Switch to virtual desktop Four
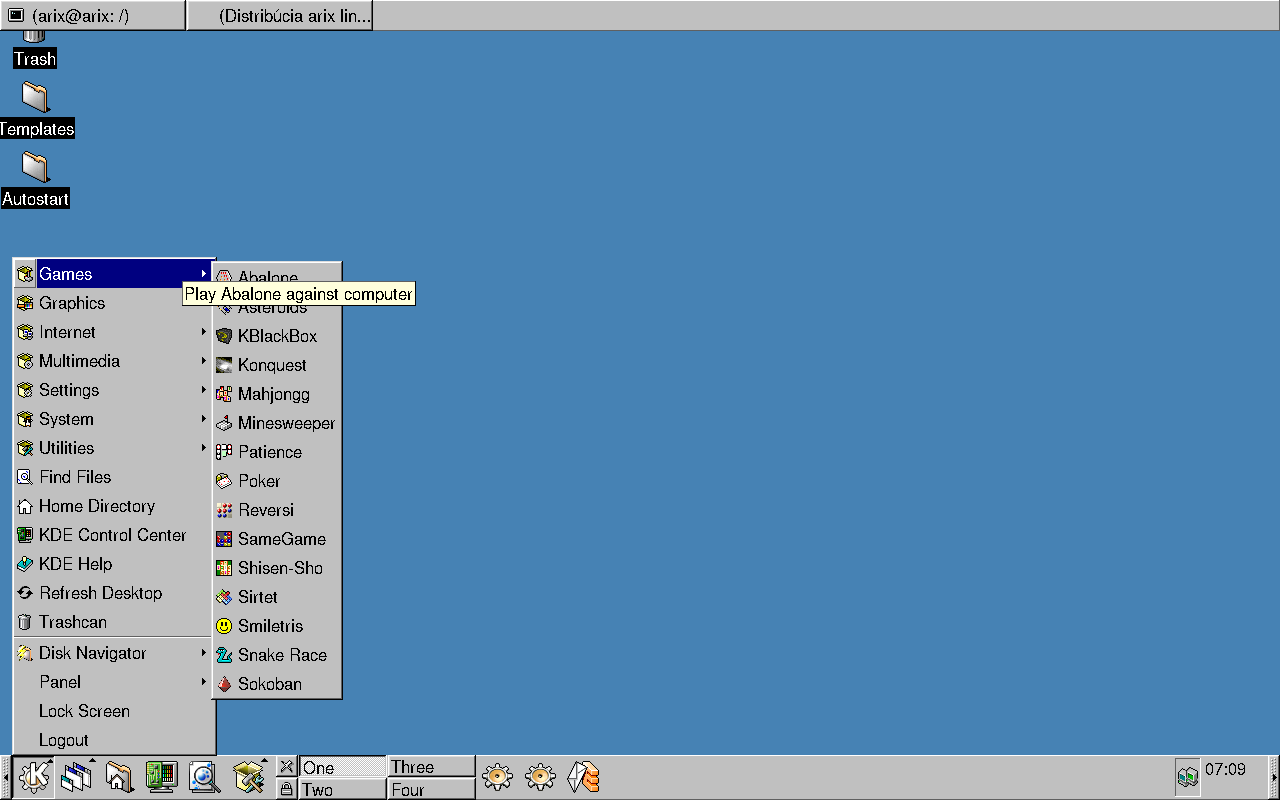1280x800 pixels. [x=431, y=789]
